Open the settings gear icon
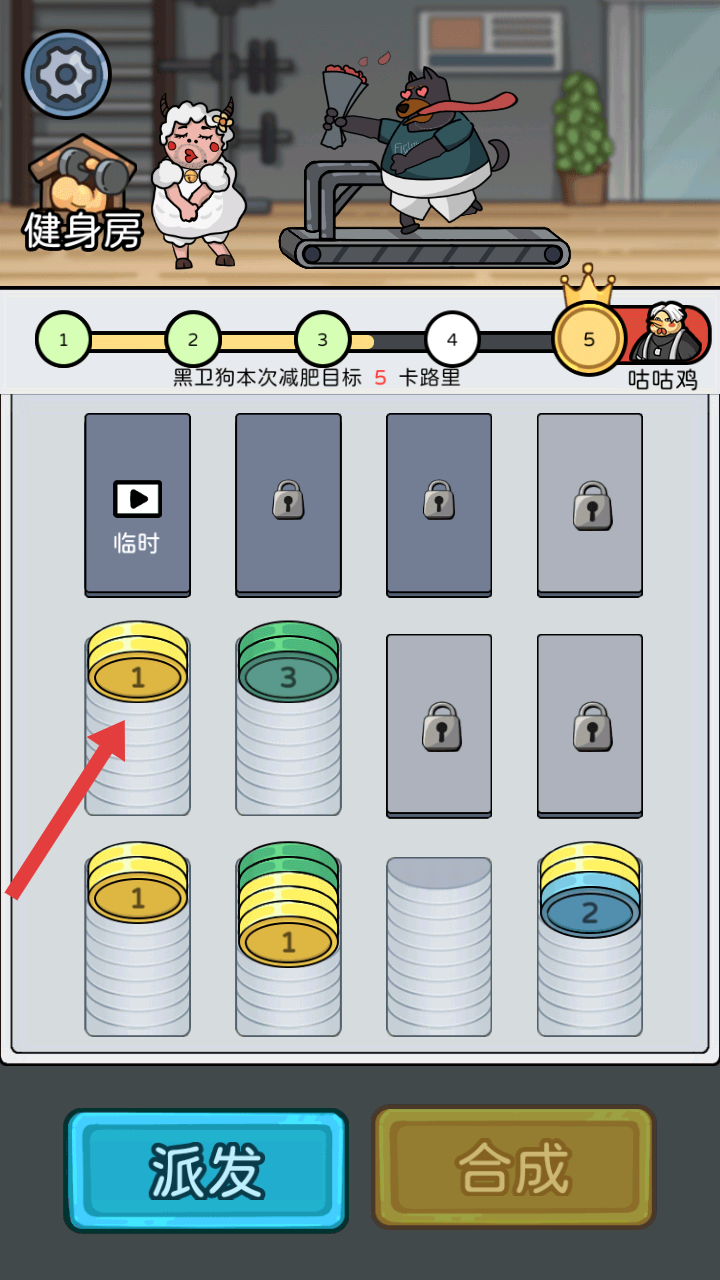Viewport: 720px width, 1280px height. [66, 74]
